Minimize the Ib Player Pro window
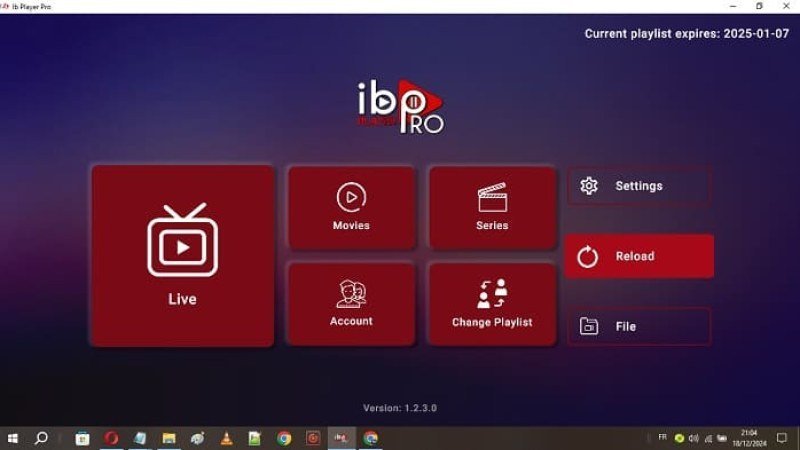800x450 pixels. tap(733, 6)
